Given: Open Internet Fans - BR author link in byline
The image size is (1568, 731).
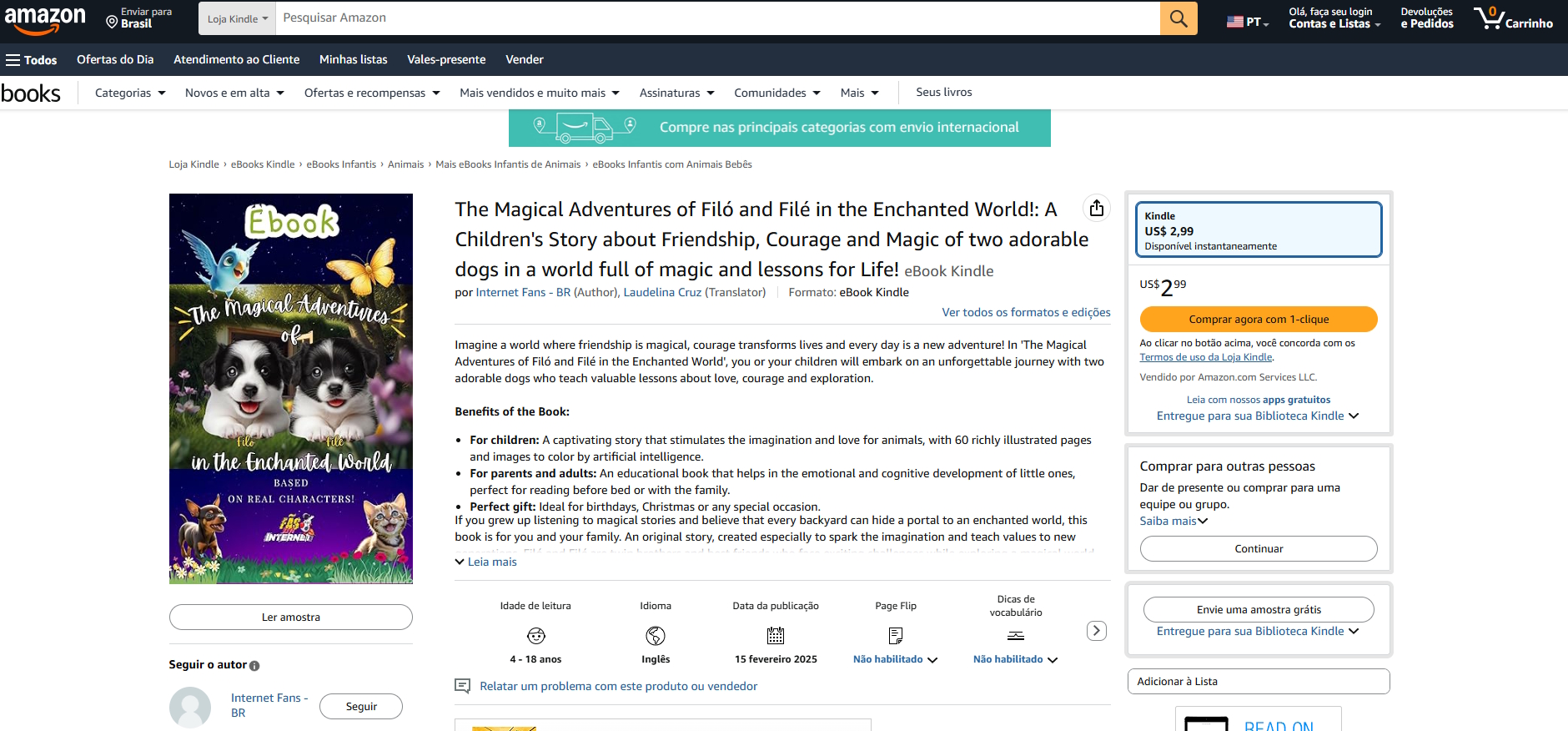Looking at the screenshot, I should (523, 292).
